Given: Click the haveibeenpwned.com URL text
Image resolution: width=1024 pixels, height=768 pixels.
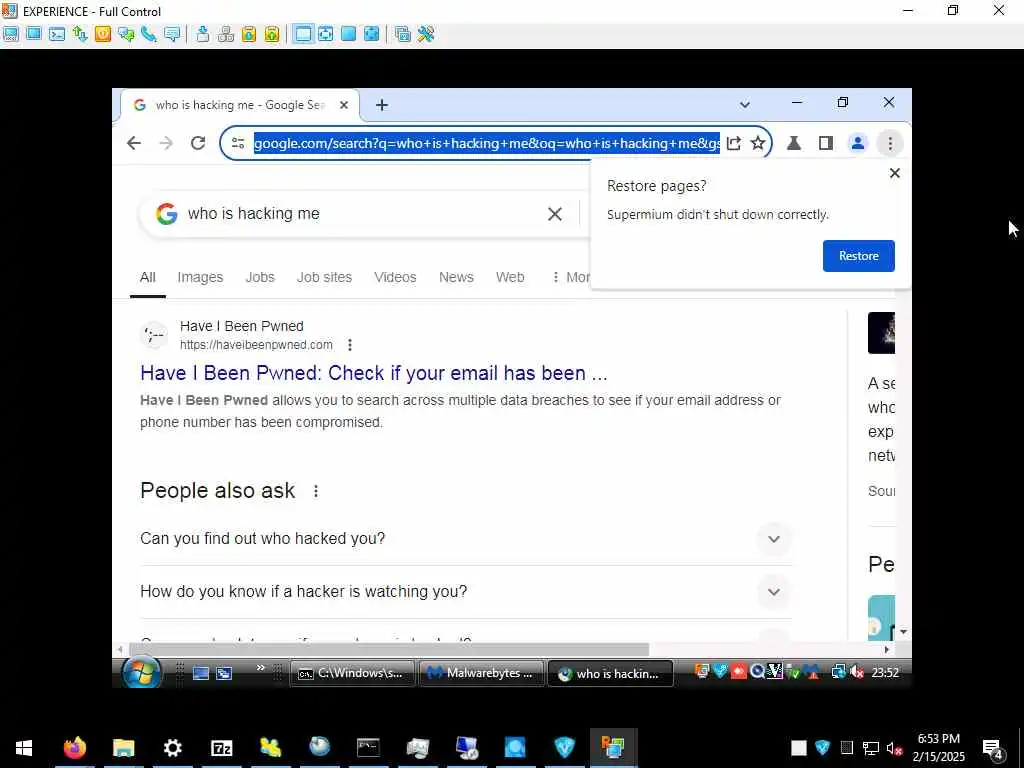Looking at the screenshot, I should coord(256,345).
